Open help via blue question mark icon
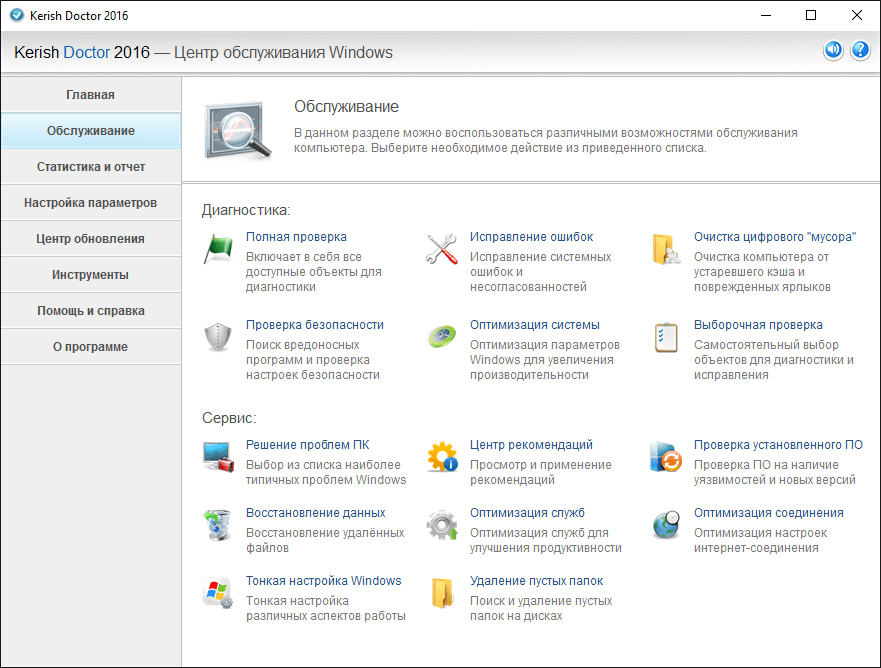The image size is (881, 668). pyautogui.click(x=860, y=51)
